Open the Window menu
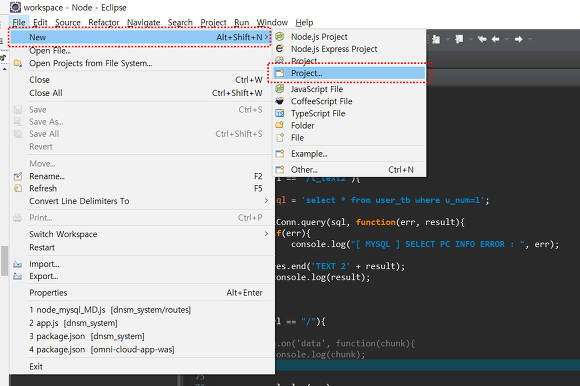 (272, 23)
